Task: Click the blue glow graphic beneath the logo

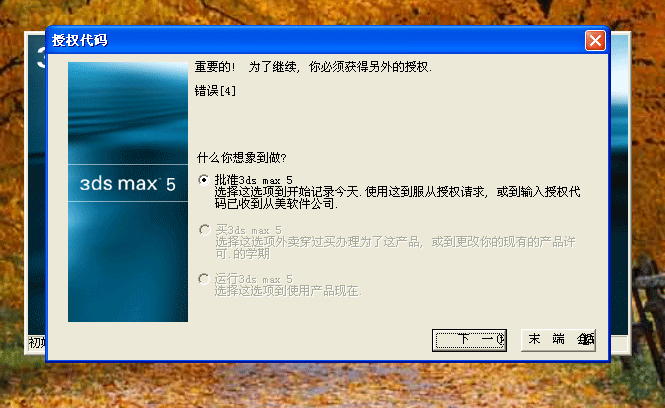Action: pyautogui.click(x=128, y=261)
